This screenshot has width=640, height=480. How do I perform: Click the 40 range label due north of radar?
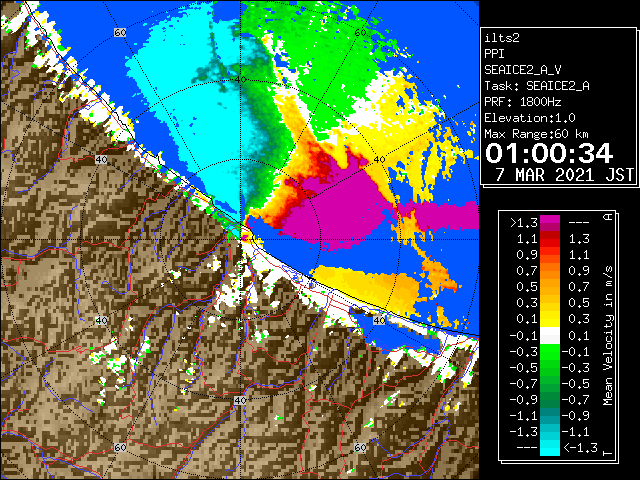click(x=240, y=79)
